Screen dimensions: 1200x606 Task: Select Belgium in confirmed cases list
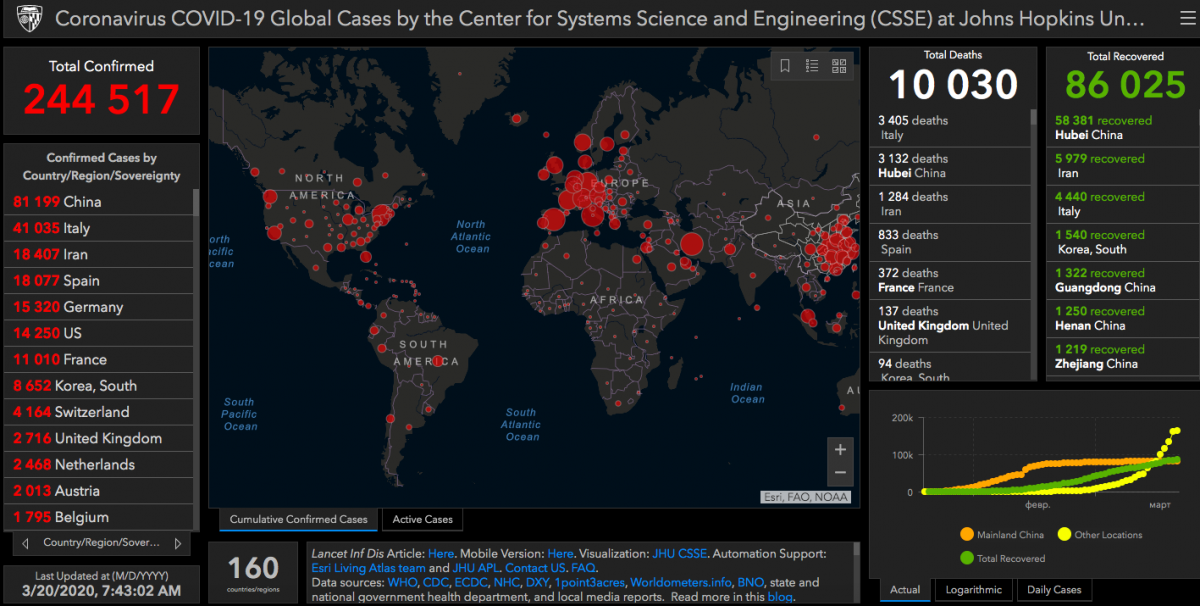tap(98, 517)
